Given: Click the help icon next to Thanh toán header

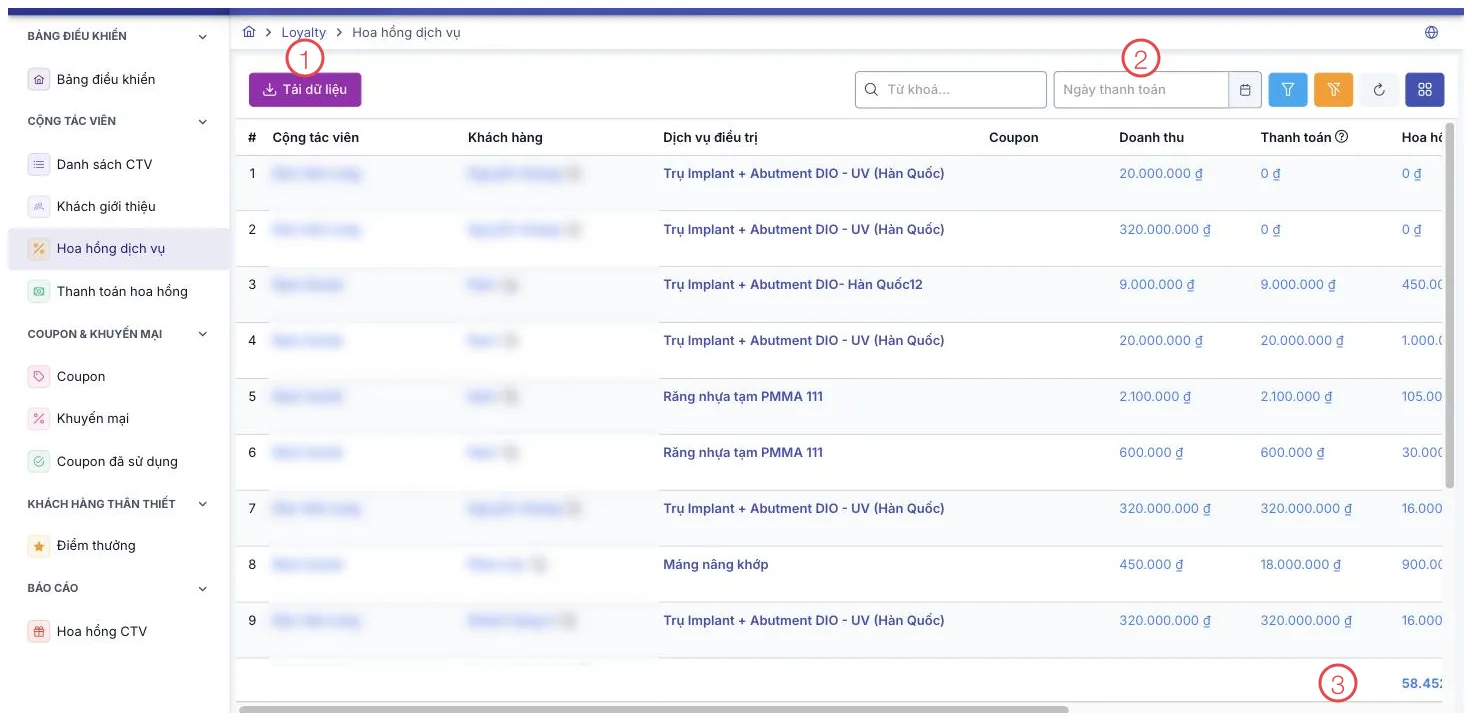Looking at the screenshot, I should click(1342, 137).
